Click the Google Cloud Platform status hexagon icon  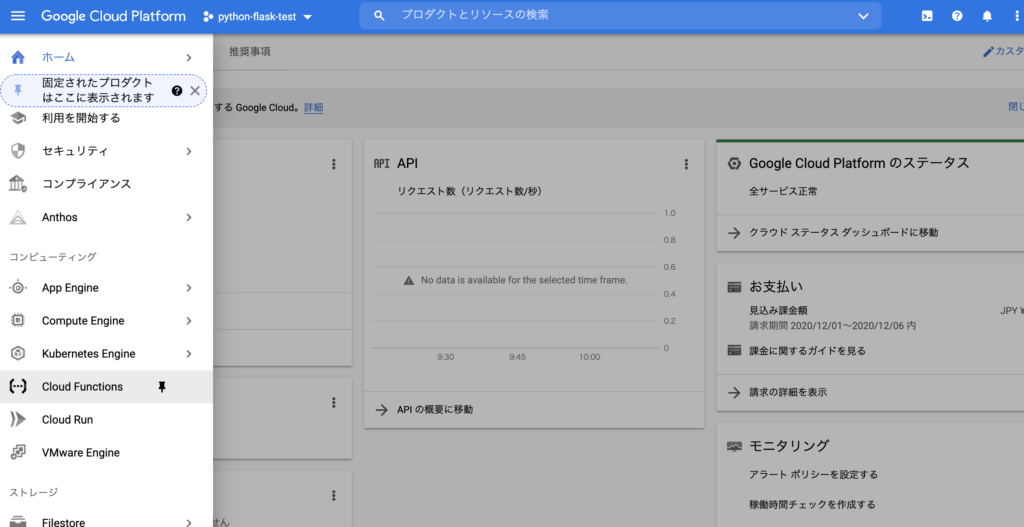coord(734,164)
